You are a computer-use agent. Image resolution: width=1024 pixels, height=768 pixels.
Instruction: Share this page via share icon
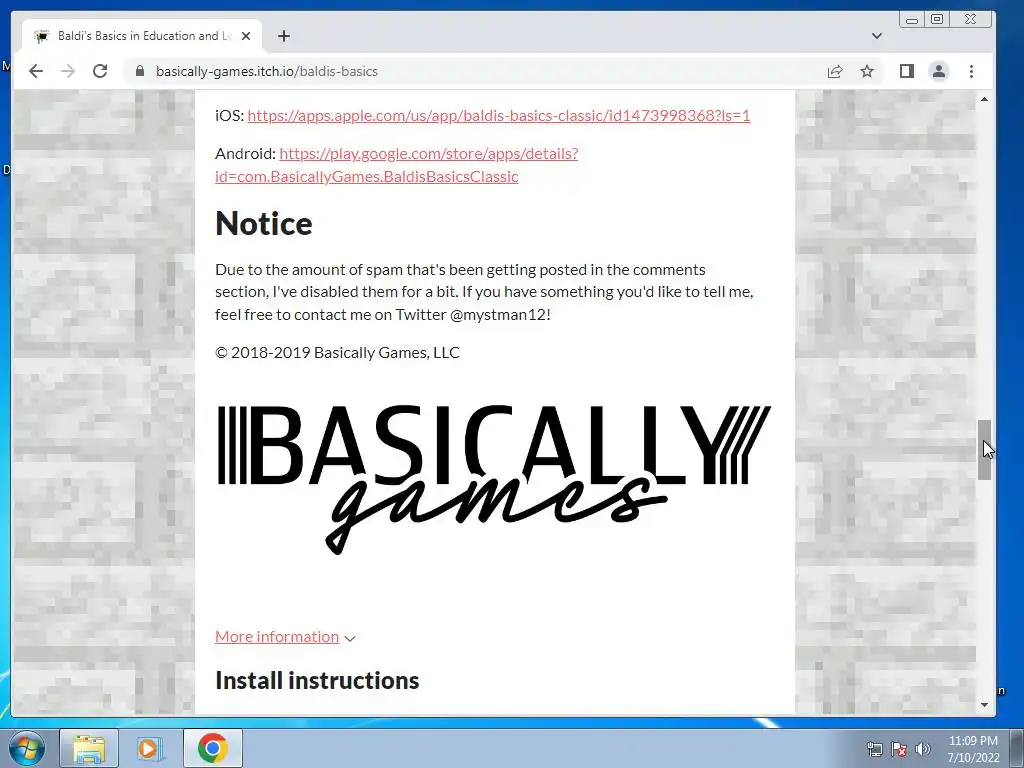point(835,71)
